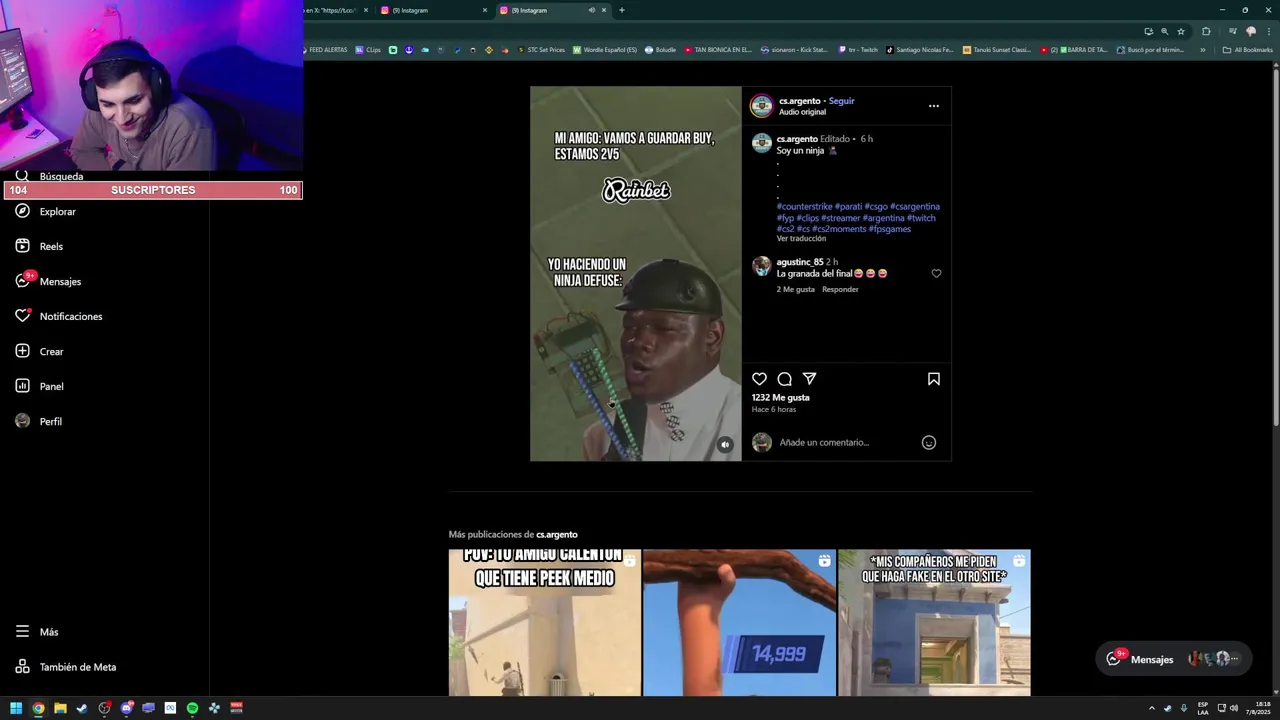The image size is (1280, 720).
Task: Open the #csargentina hashtag
Action: point(915,206)
